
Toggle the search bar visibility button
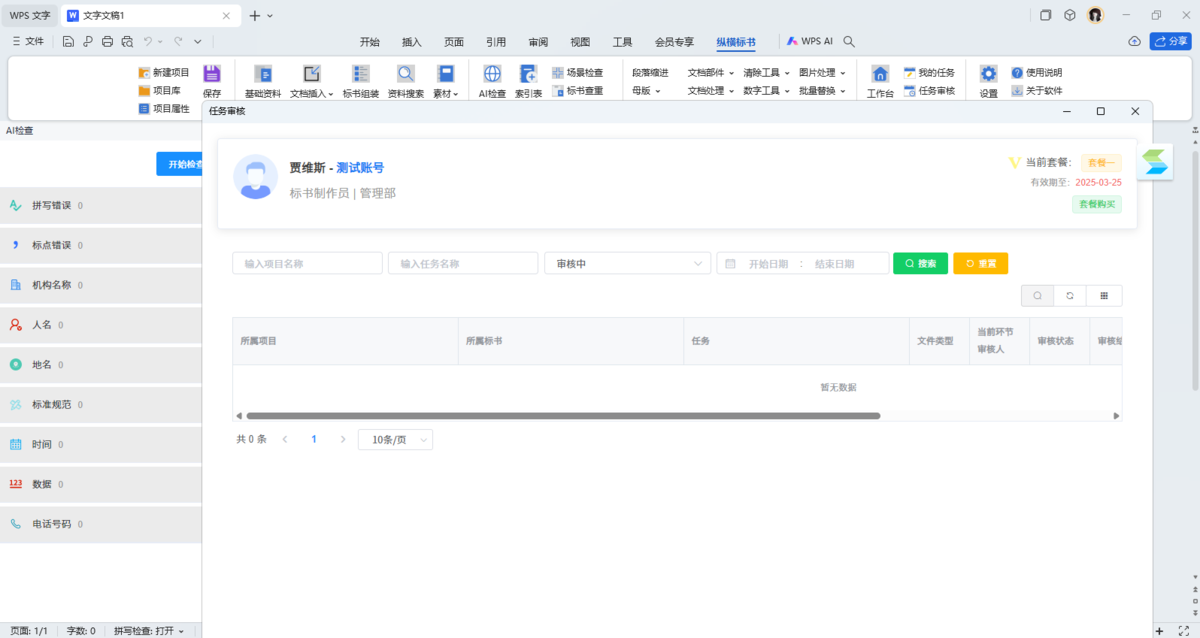1037,296
